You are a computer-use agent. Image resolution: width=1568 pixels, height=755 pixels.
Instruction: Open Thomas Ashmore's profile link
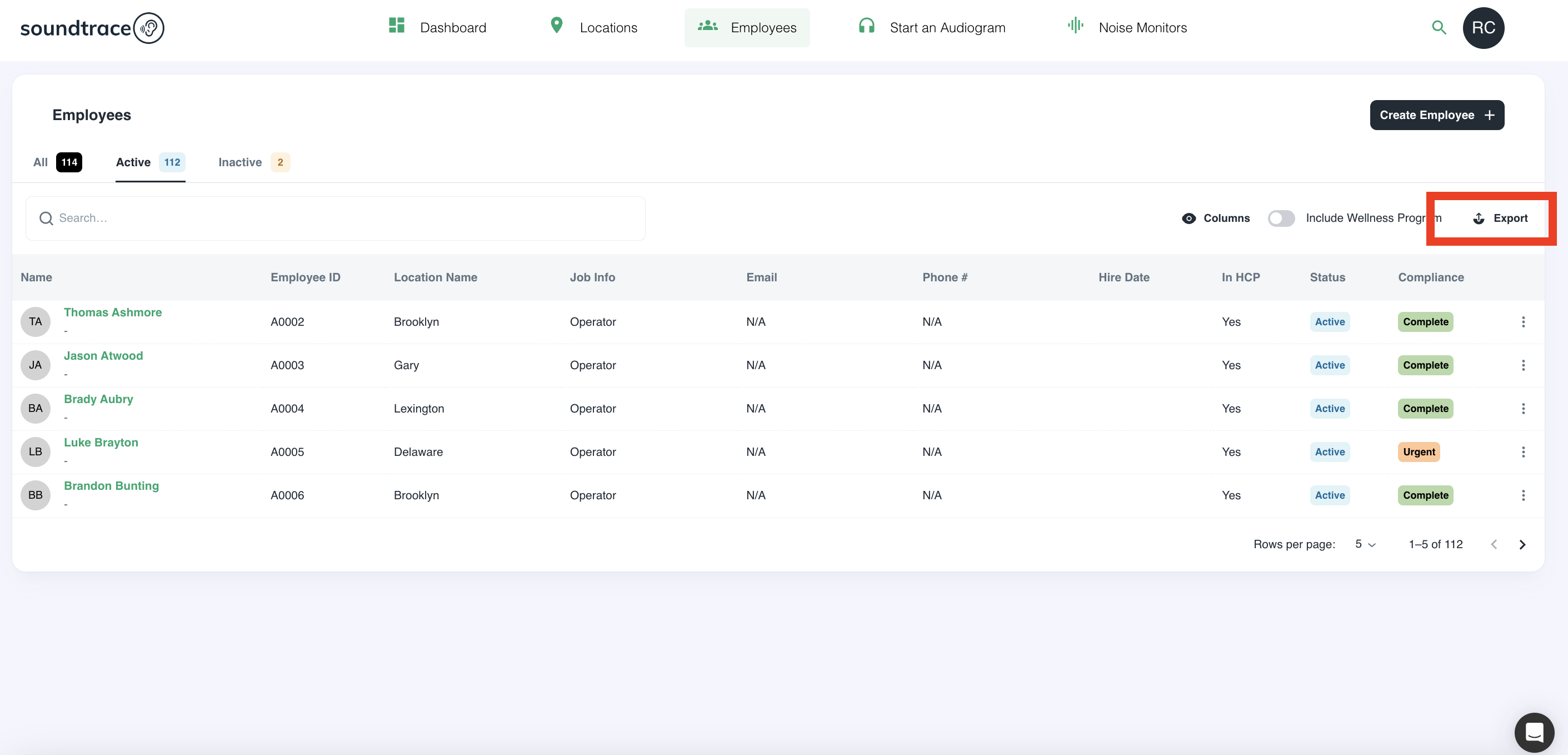point(113,312)
